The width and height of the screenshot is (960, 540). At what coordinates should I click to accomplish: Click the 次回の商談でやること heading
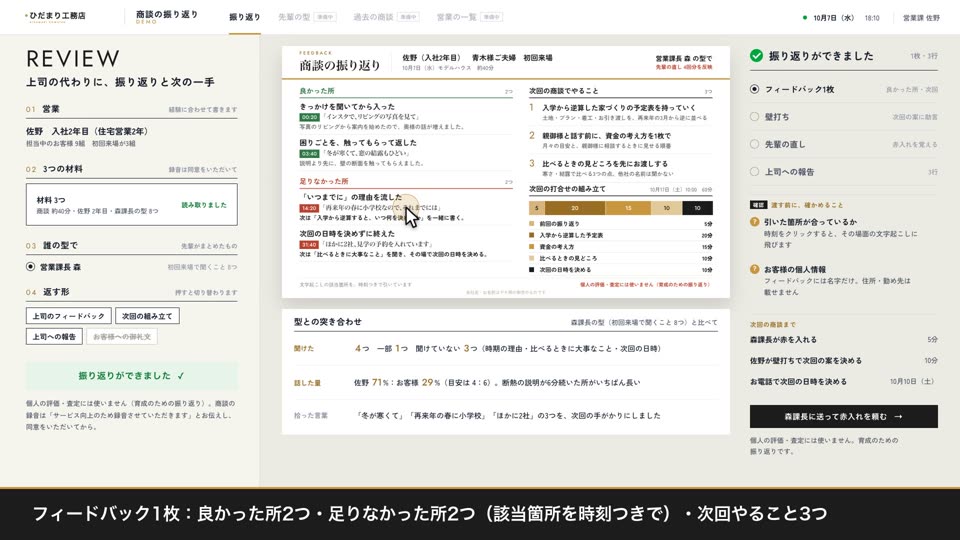coord(564,91)
